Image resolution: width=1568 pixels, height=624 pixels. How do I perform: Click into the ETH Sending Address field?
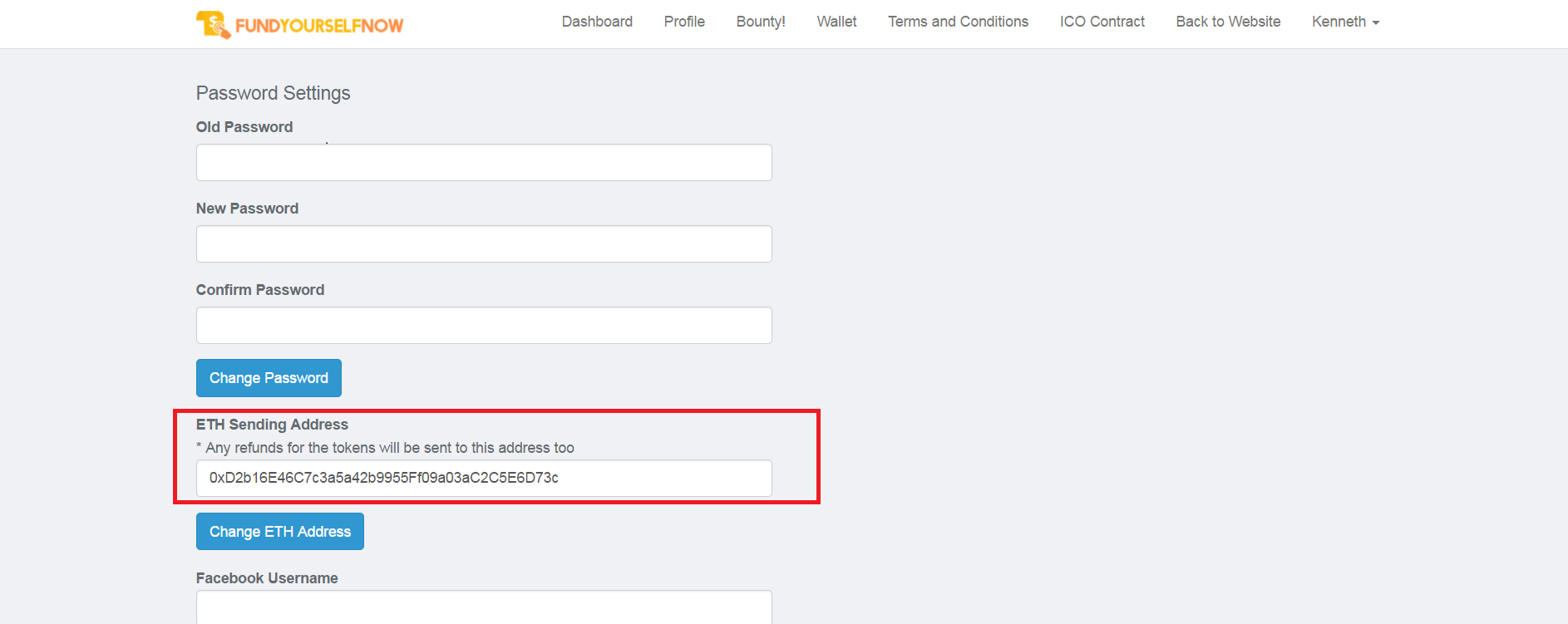484,479
